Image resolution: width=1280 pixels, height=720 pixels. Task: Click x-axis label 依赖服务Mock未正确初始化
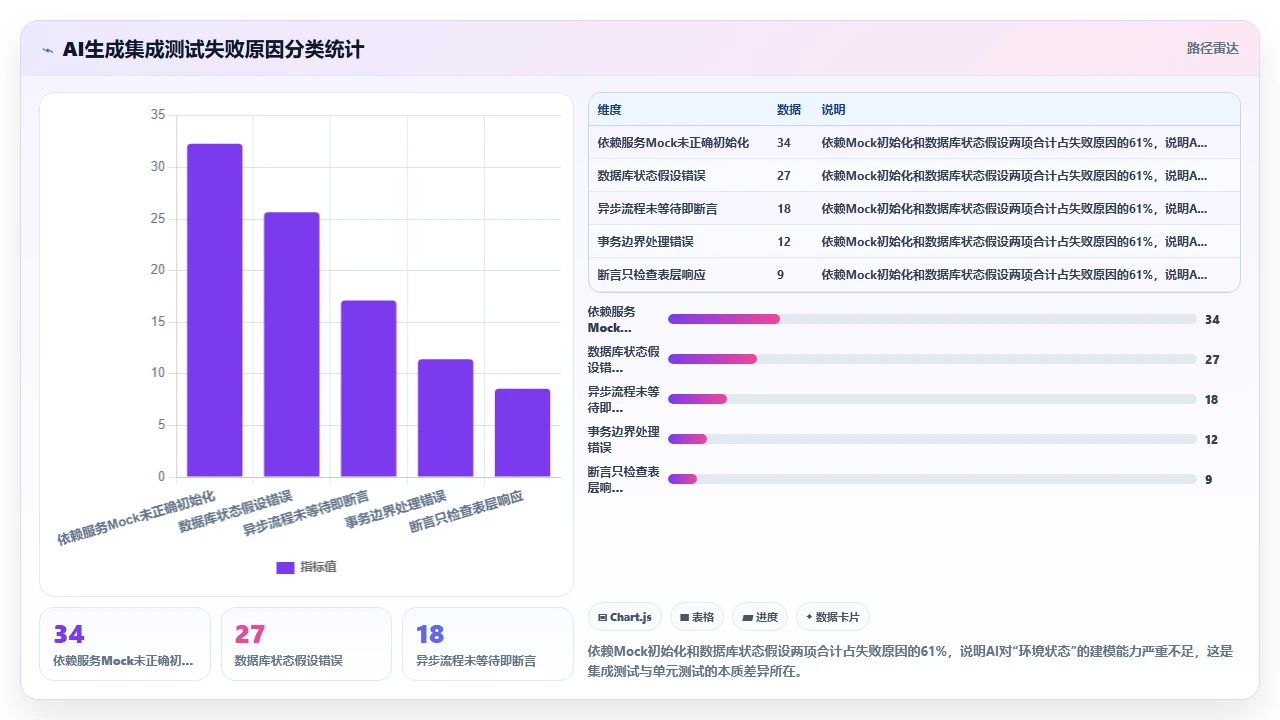click(136, 518)
